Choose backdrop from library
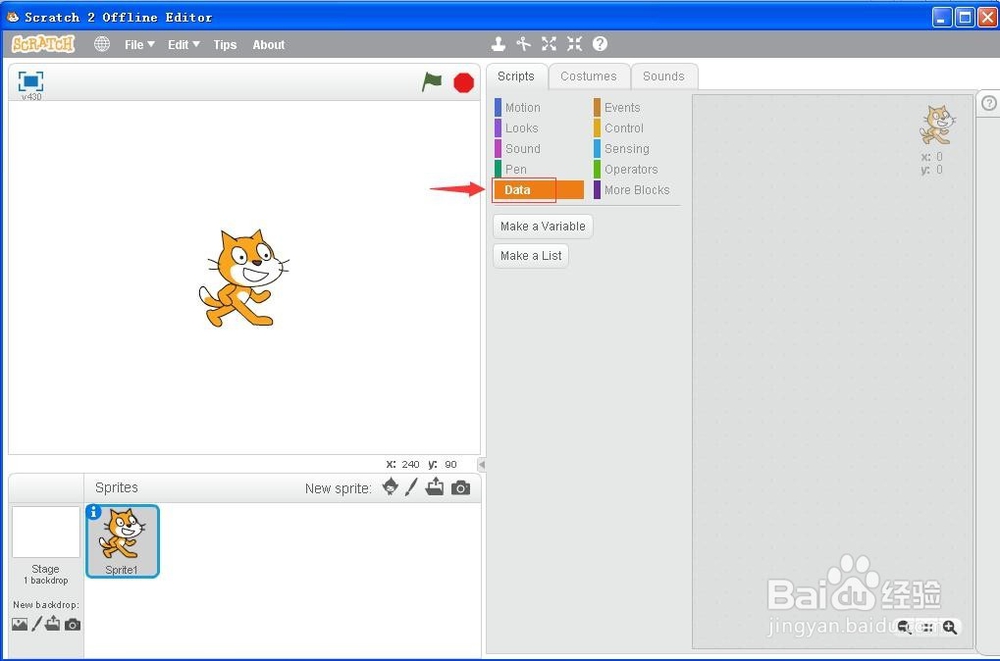 pos(20,624)
